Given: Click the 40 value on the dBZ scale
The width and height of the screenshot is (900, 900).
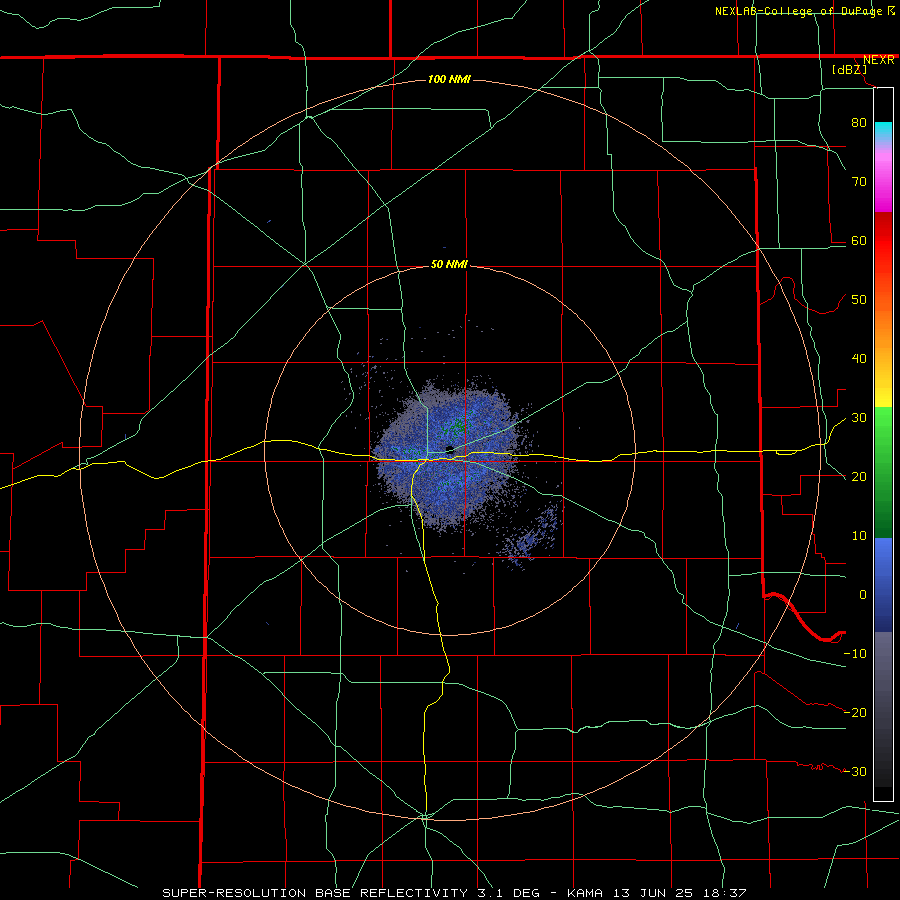Looking at the screenshot, I should [x=859, y=359].
